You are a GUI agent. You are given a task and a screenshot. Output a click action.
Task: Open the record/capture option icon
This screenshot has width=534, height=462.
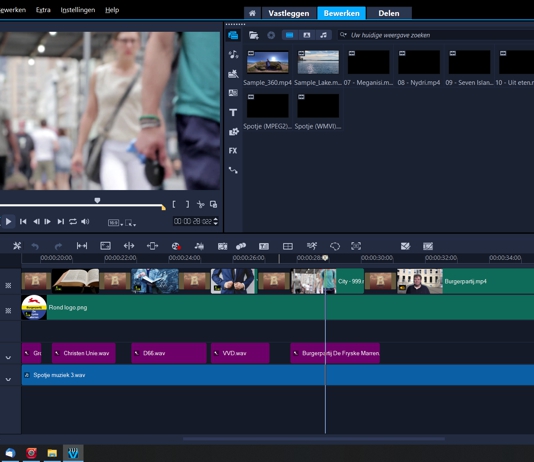pyautogui.click(x=176, y=246)
